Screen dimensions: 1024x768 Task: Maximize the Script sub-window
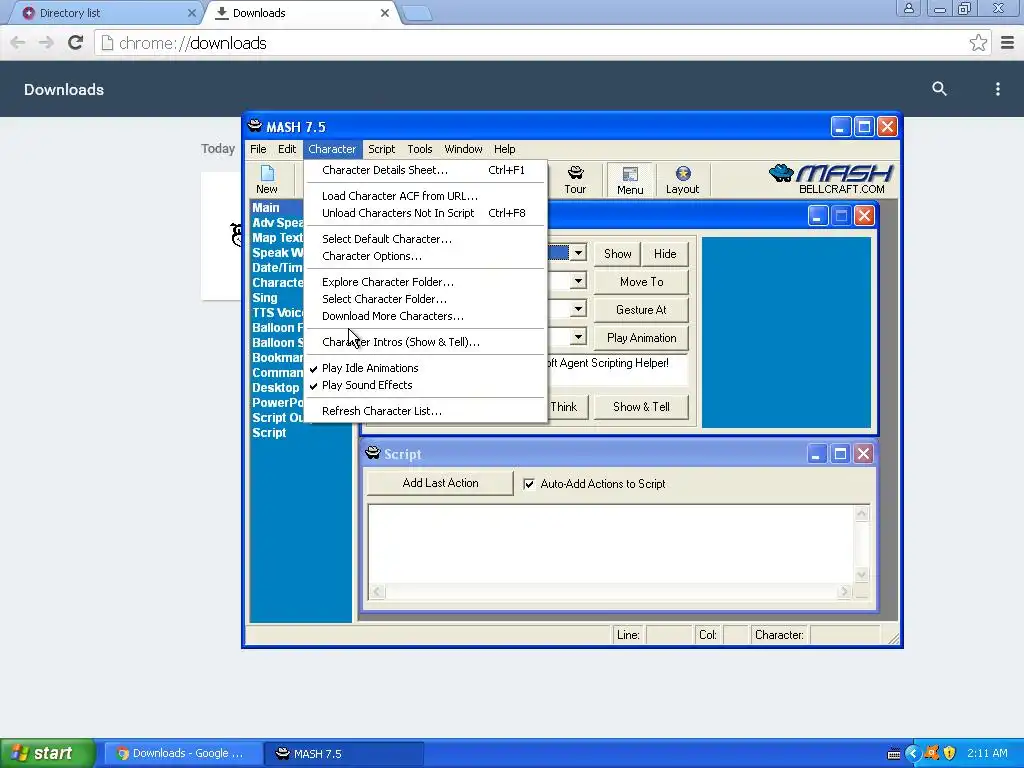(x=840, y=454)
